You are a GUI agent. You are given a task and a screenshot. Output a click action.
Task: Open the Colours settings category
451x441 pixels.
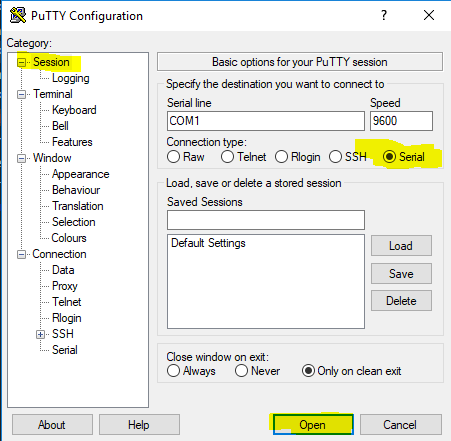[x=69, y=238]
